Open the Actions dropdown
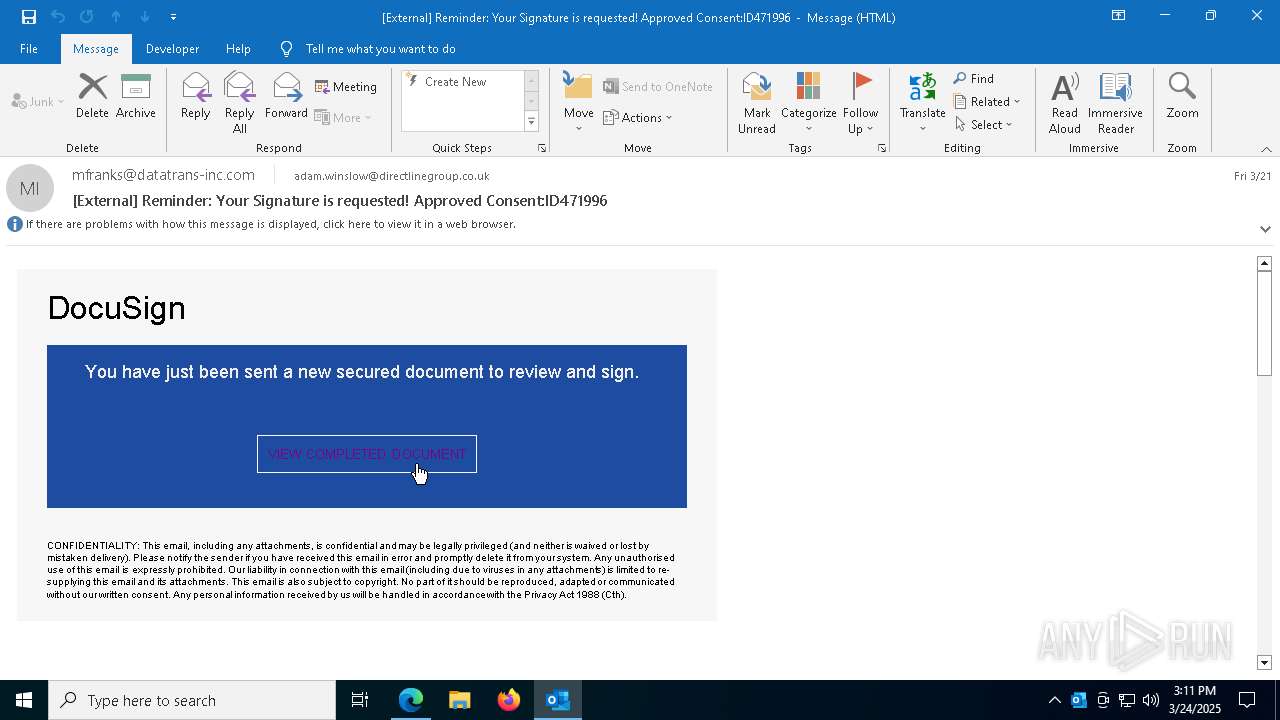This screenshot has height=720, width=1280. pyautogui.click(x=638, y=117)
